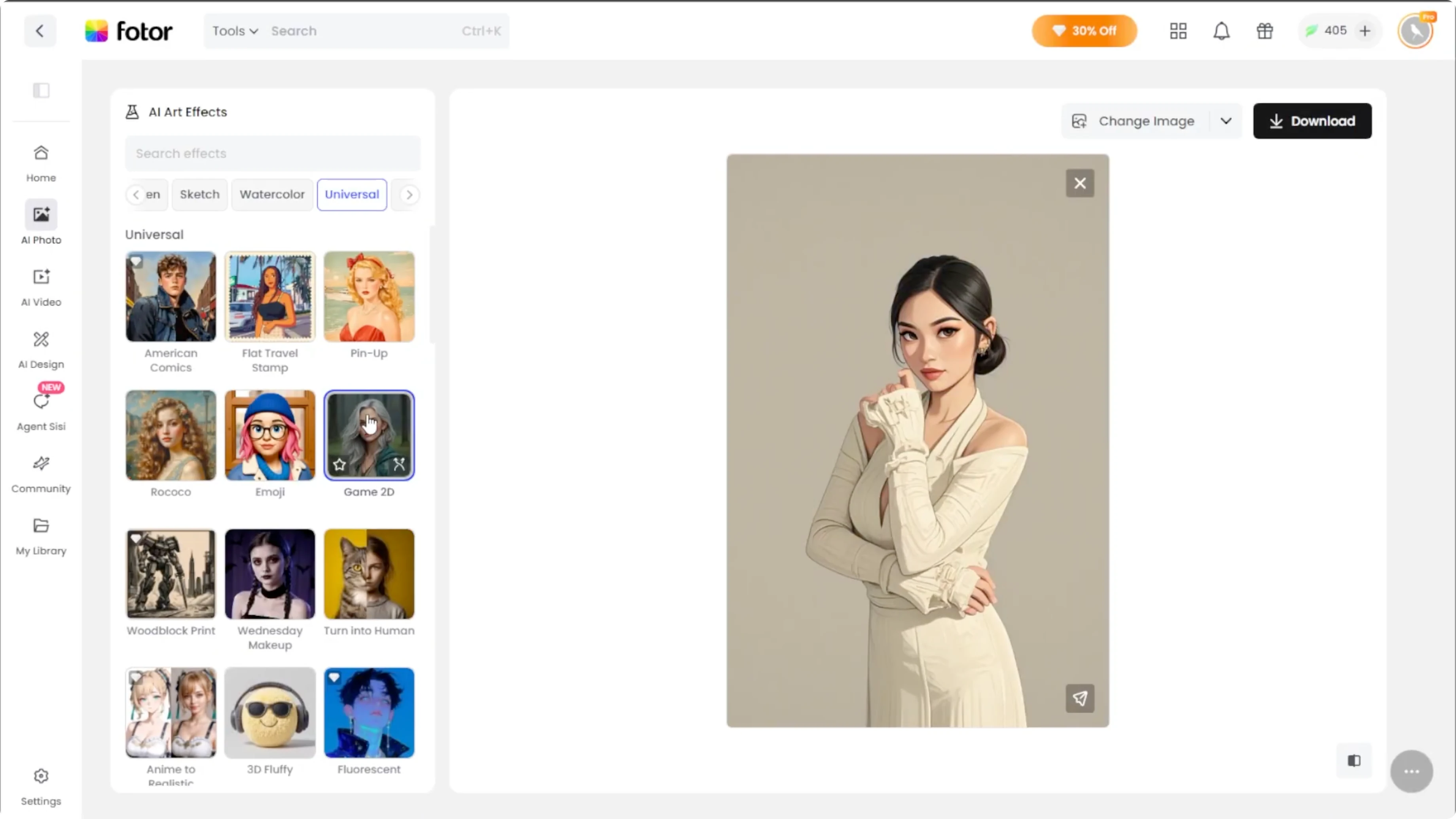
Task: Apply the Emoji effect
Action: [x=269, y=435]
